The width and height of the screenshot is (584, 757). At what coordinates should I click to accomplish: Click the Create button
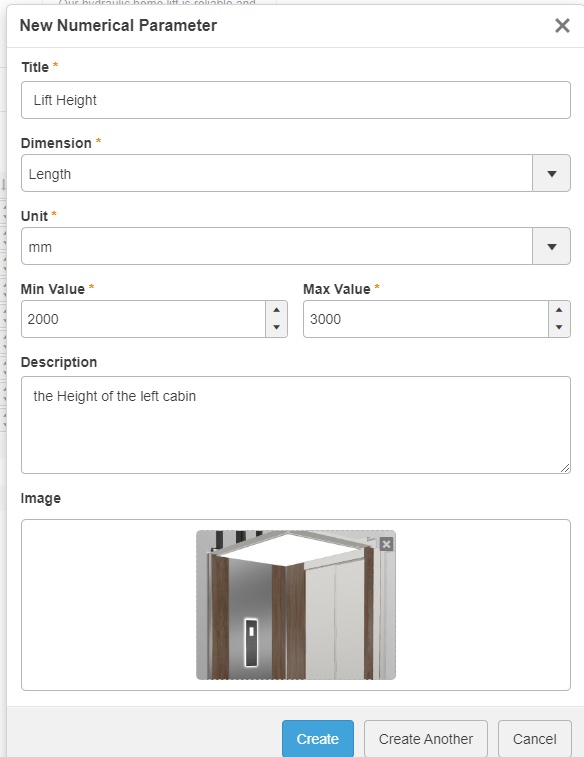tap(318, 739)
